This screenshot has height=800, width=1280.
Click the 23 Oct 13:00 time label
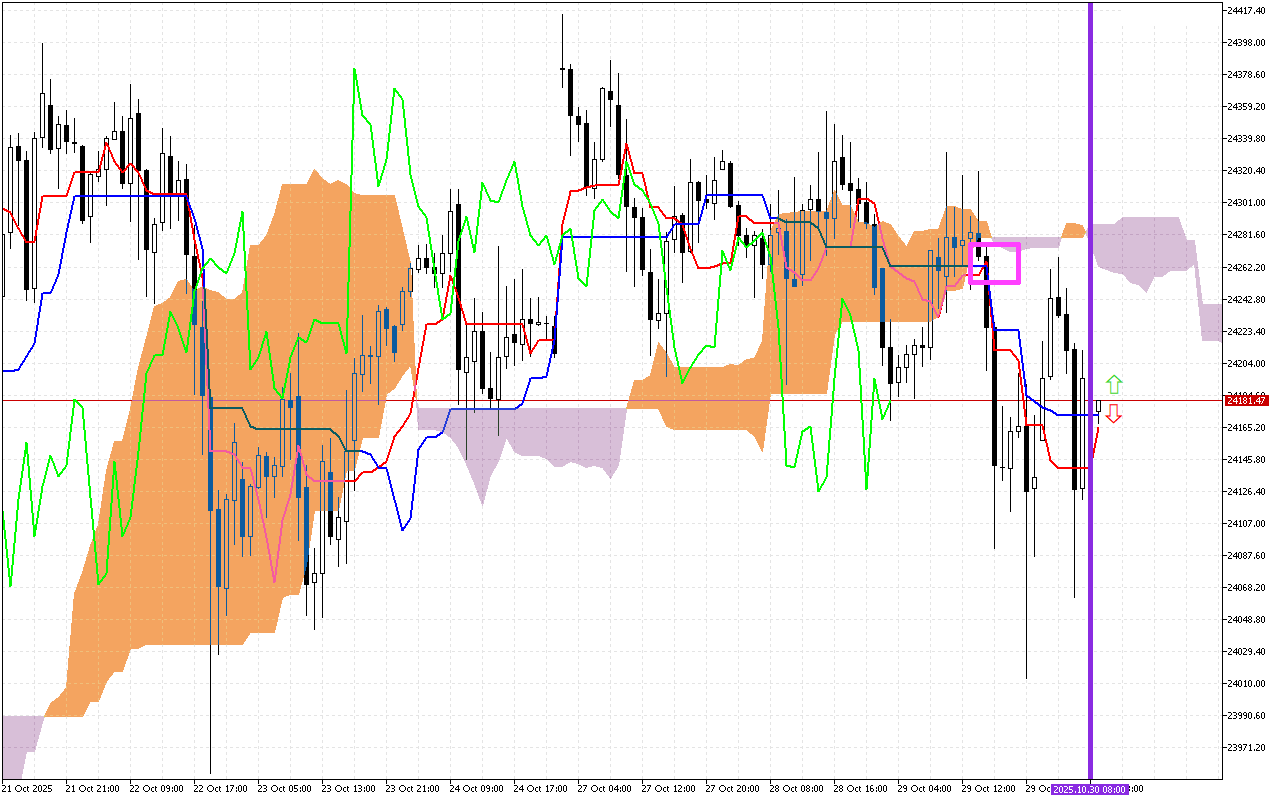348,789
